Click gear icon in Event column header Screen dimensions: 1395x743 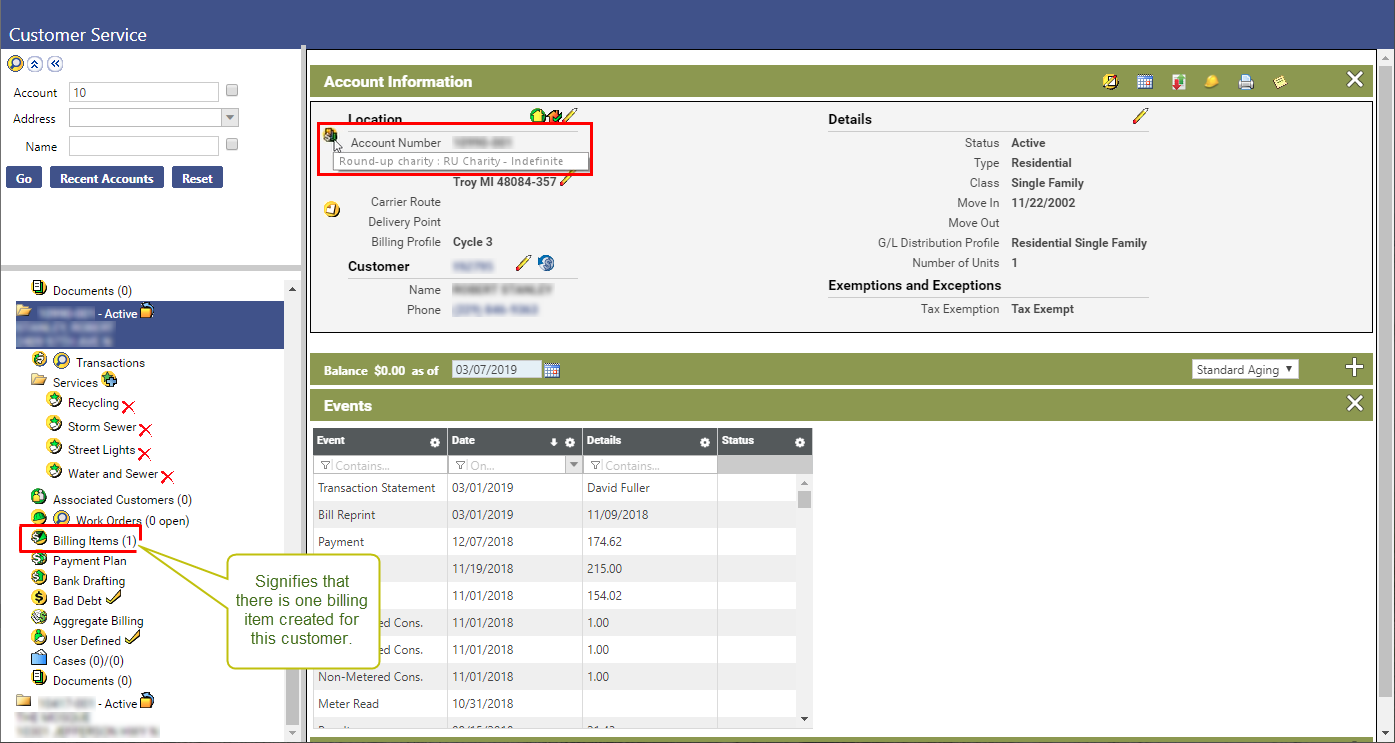coord(435,442)
